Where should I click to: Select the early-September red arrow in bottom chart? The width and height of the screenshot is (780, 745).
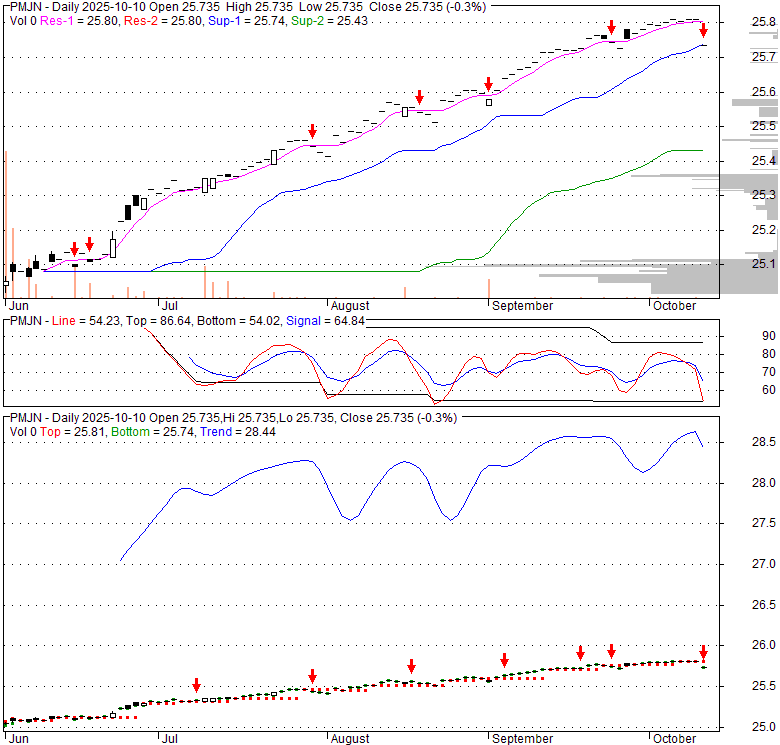click(x=504, y=660)
